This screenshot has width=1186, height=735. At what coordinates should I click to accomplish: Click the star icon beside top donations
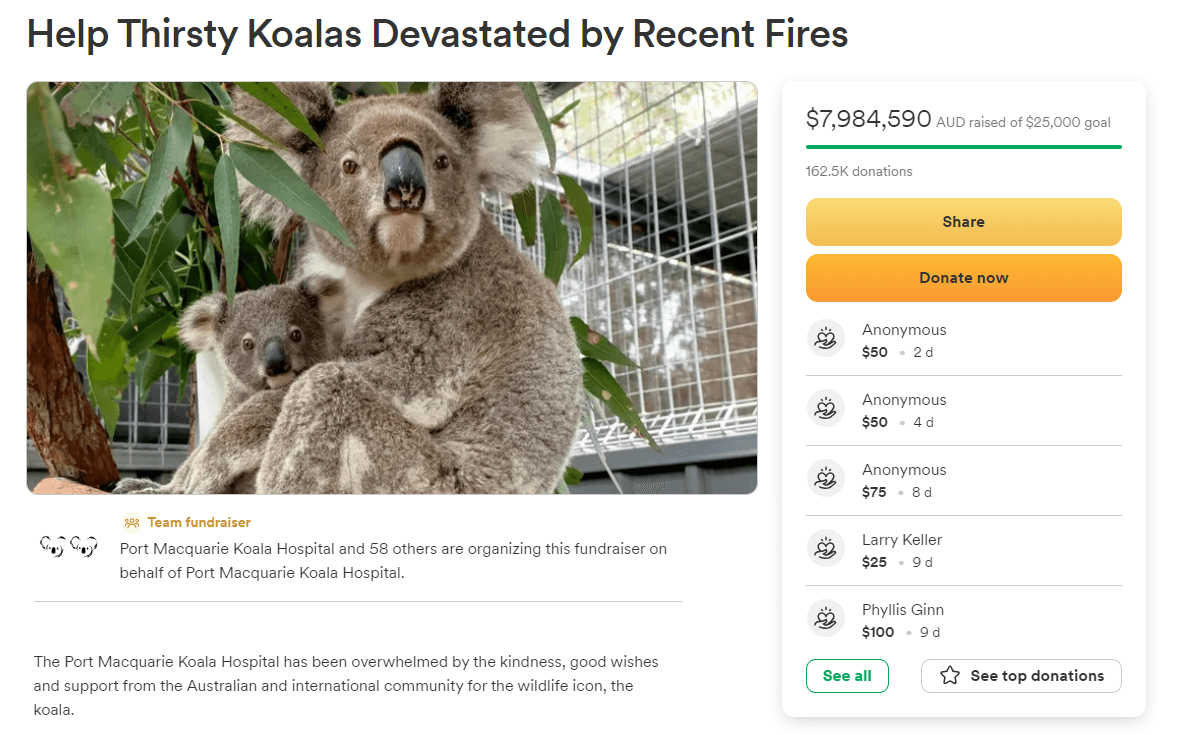pos(950,676)
